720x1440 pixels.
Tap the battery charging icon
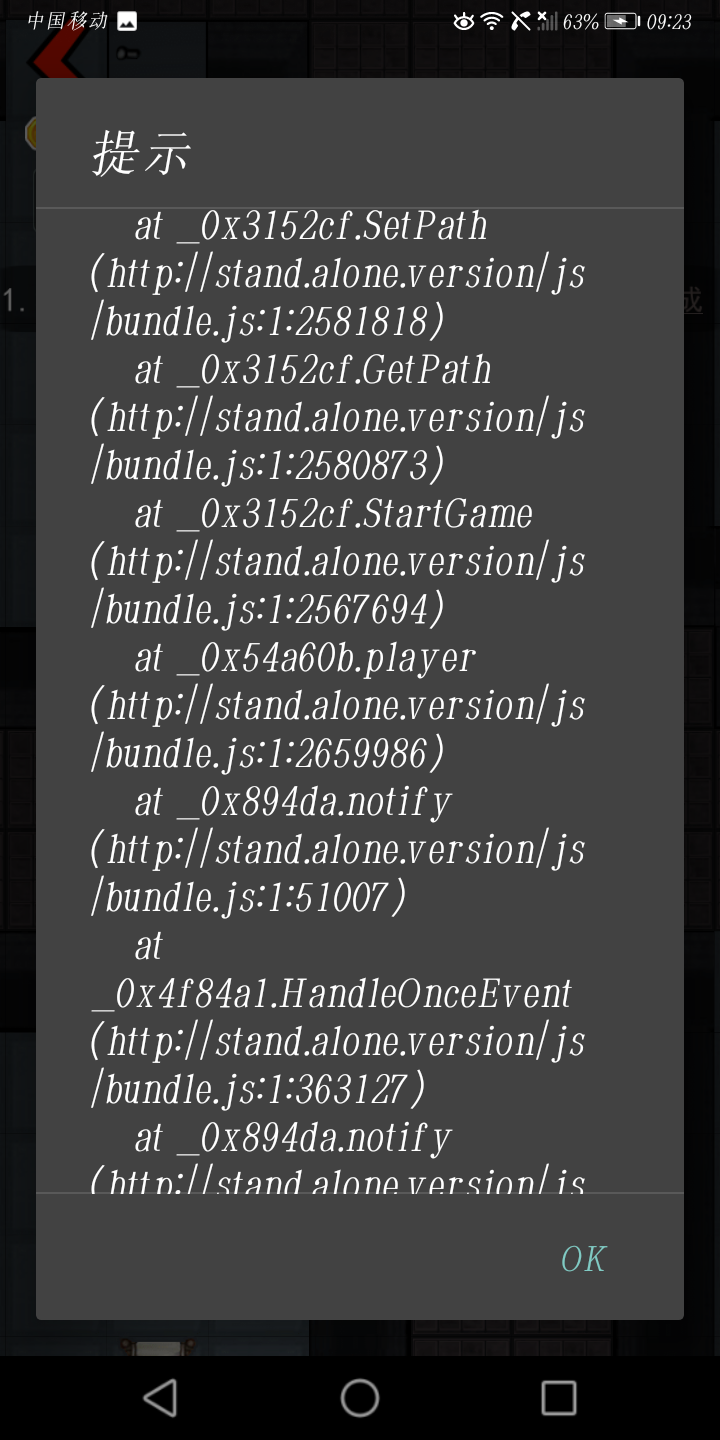622,21
